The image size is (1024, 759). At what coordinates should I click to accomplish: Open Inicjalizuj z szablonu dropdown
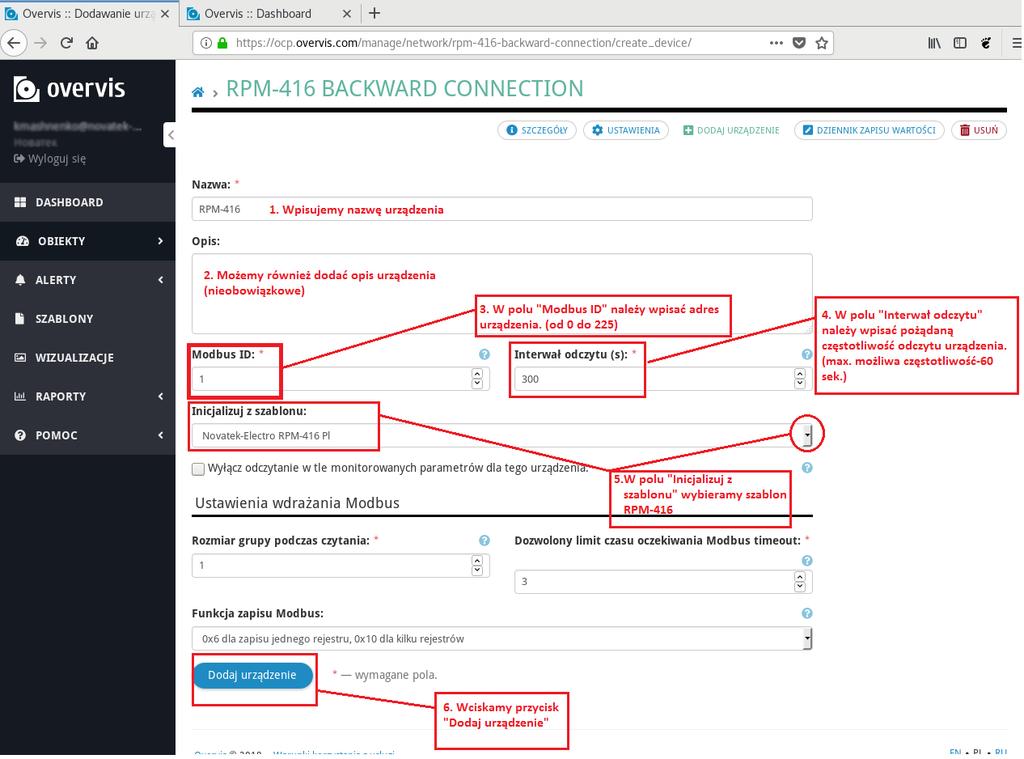(x=502, y=436)
